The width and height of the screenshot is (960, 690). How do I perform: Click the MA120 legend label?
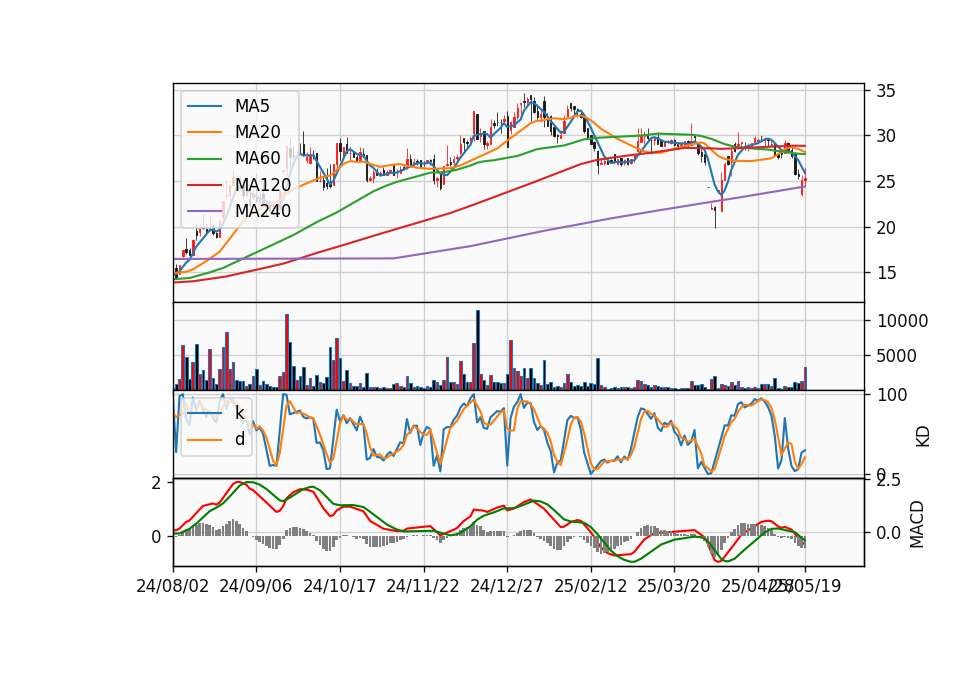point(263,185)
